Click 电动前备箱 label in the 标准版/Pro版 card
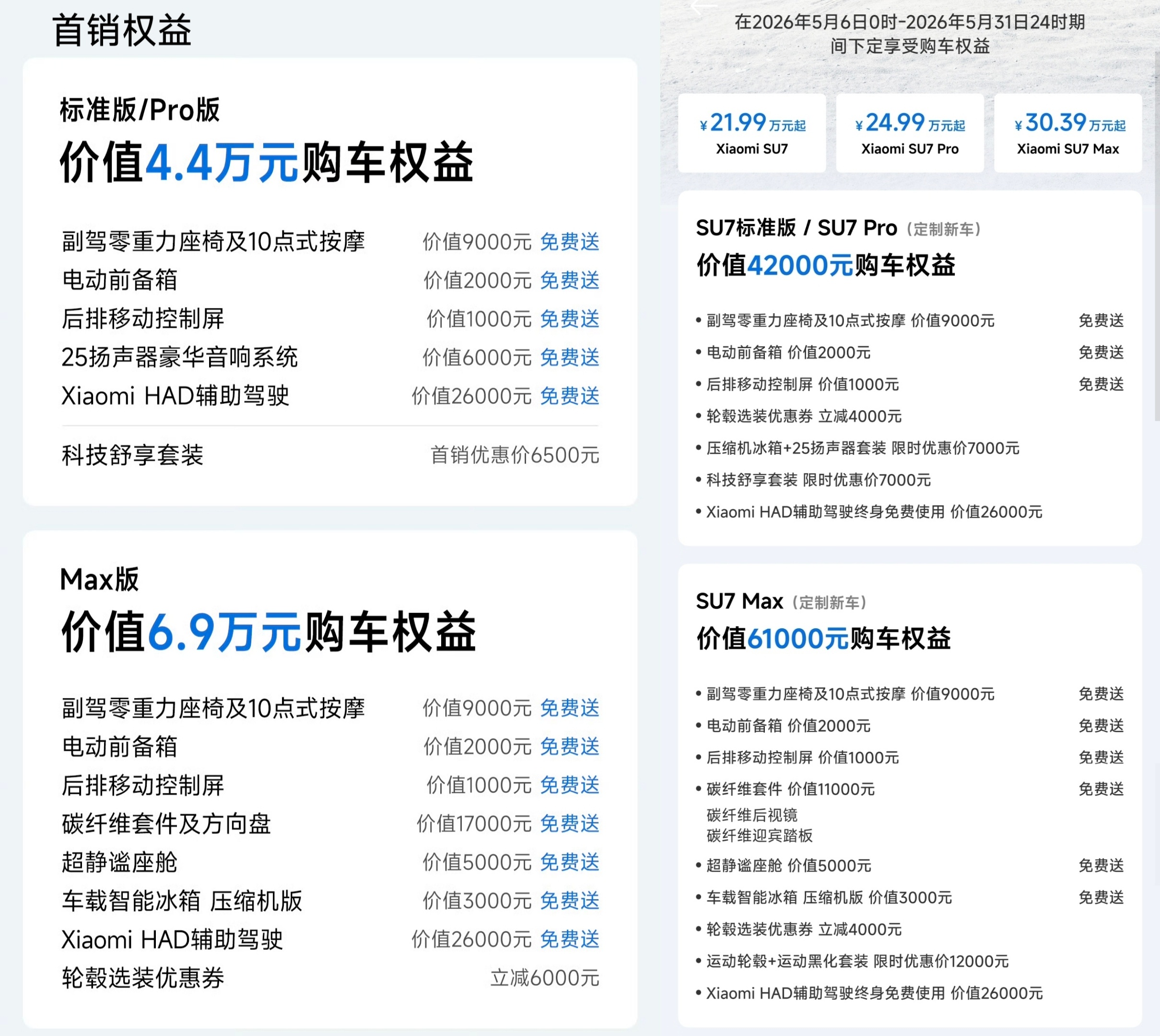This screenshot has height=1036, width=1160. click(119, 280)
